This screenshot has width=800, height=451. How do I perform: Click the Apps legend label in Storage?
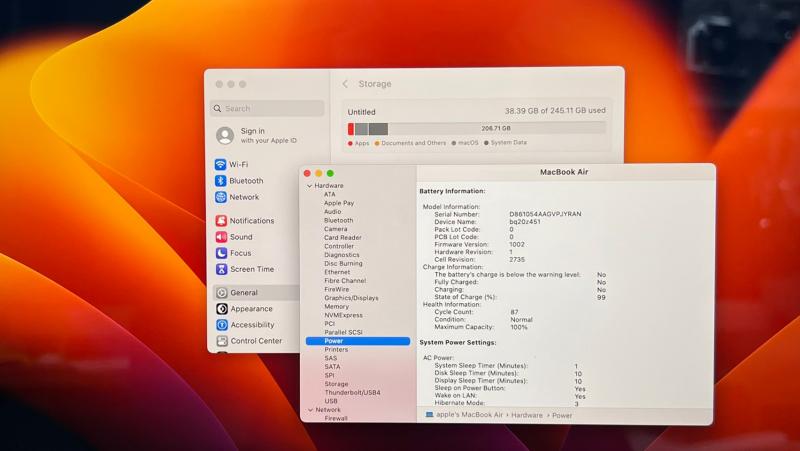[x=362, y=143]
